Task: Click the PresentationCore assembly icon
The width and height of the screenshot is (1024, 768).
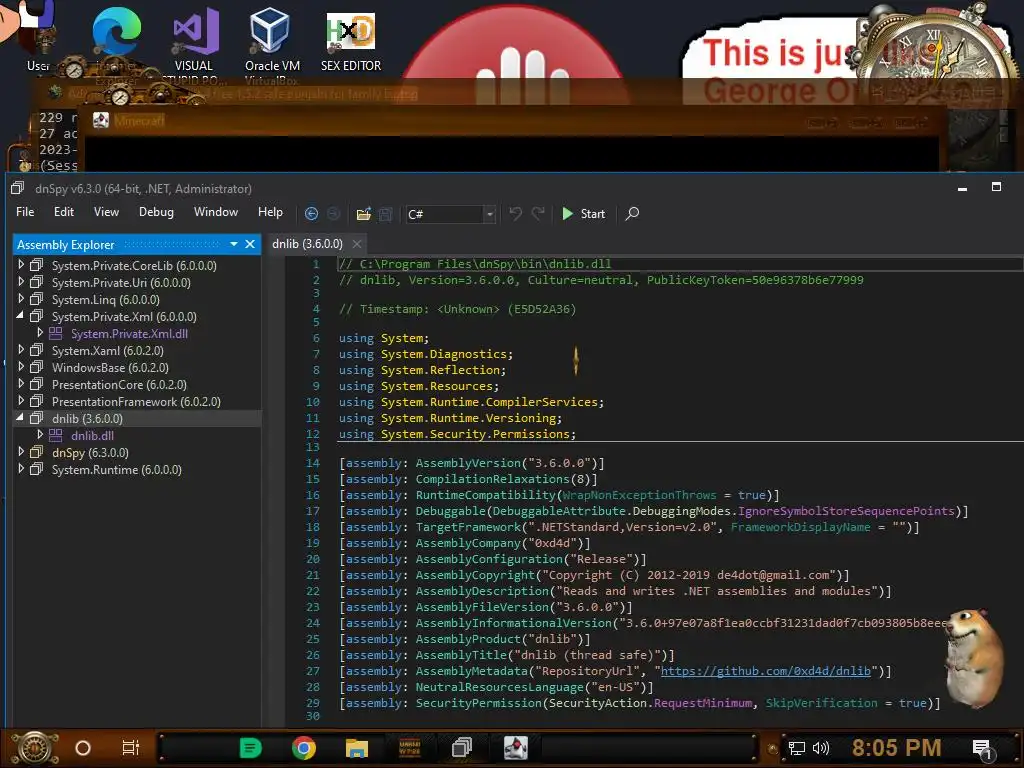Action: pos(37,384)
